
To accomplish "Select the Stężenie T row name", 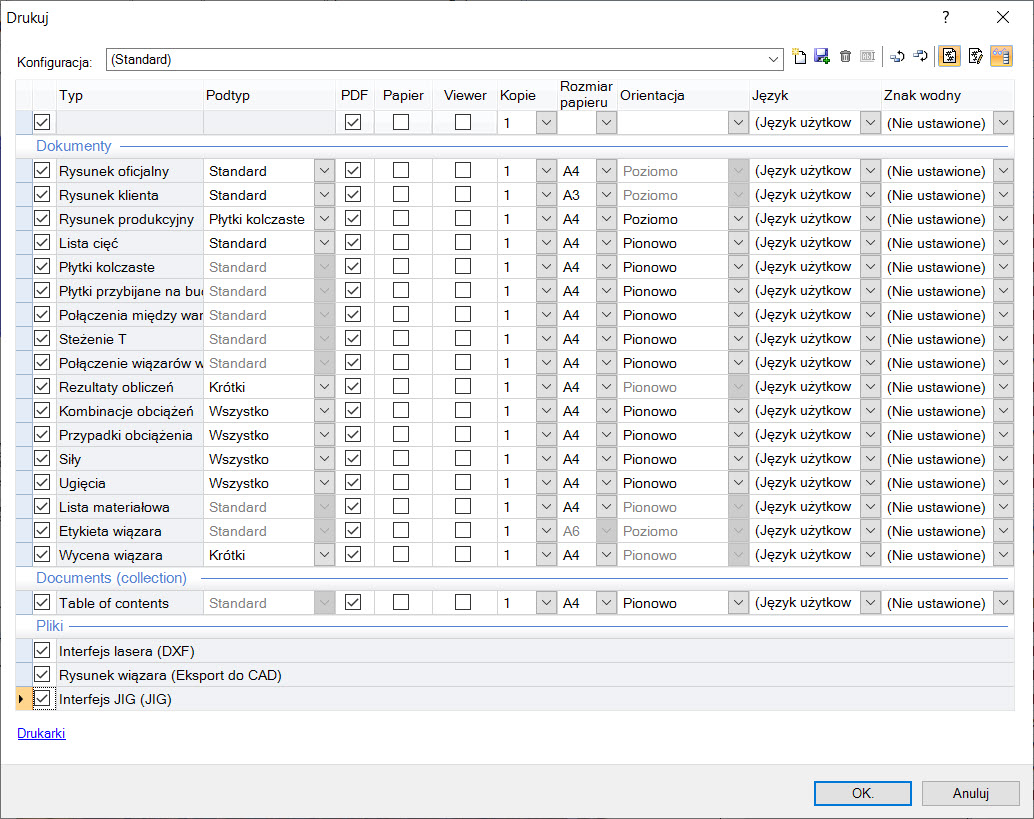I will (x=92, y=339).
